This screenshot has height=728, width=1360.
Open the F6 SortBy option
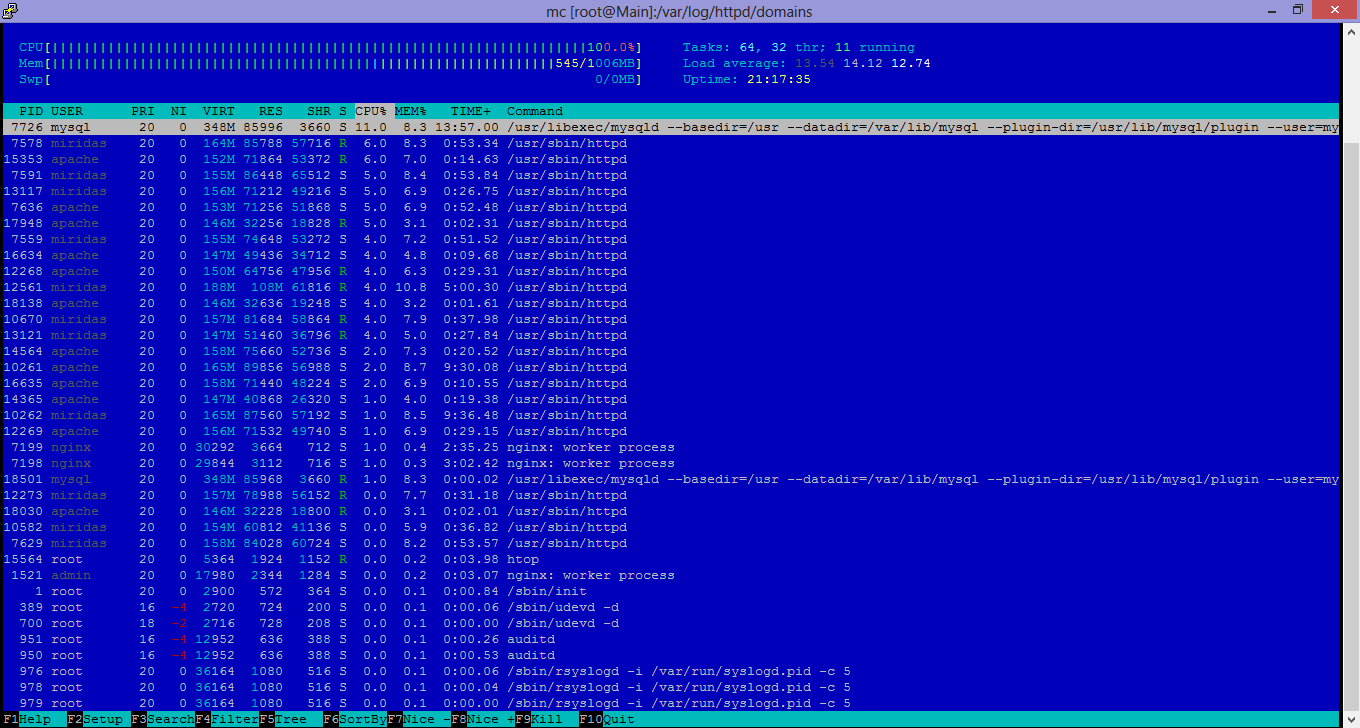(355, 719)
